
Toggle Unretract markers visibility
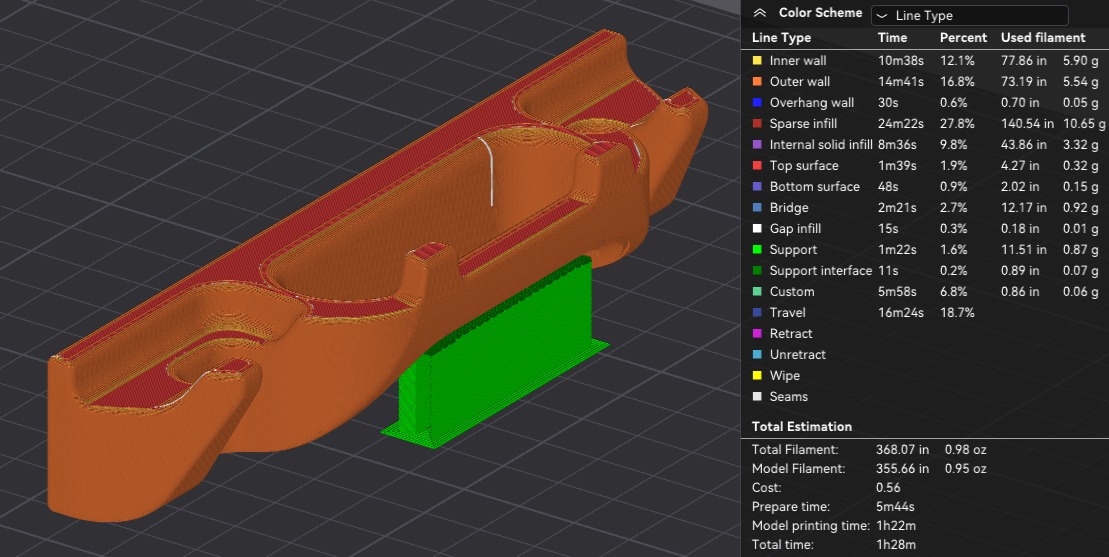pyautogui.click(x=798, y=355)
